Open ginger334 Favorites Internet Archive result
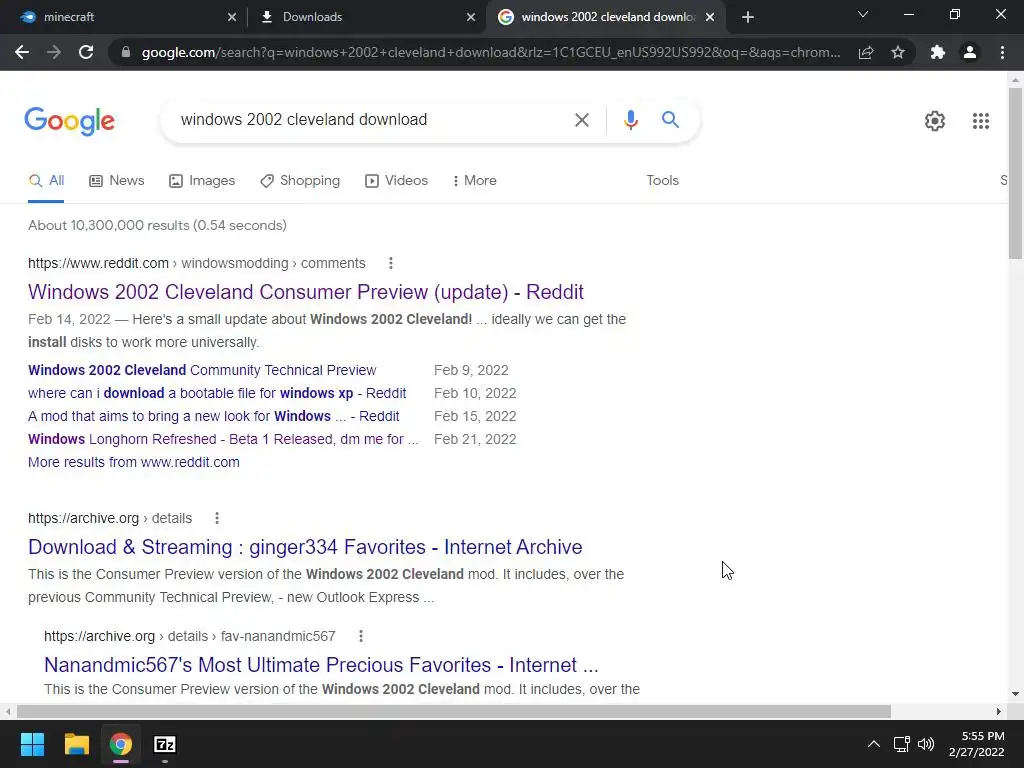 (x=305, y=547)
